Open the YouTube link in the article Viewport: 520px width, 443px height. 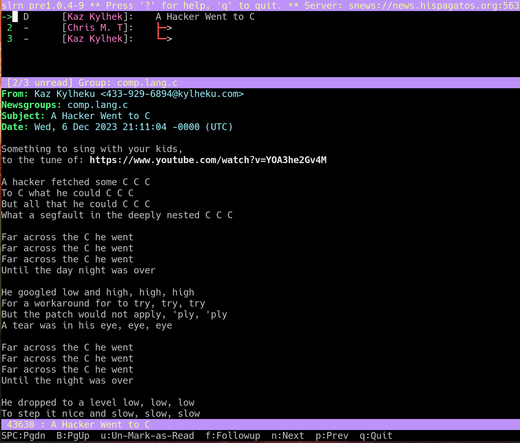pyautogui.click(x=208, y=160)
